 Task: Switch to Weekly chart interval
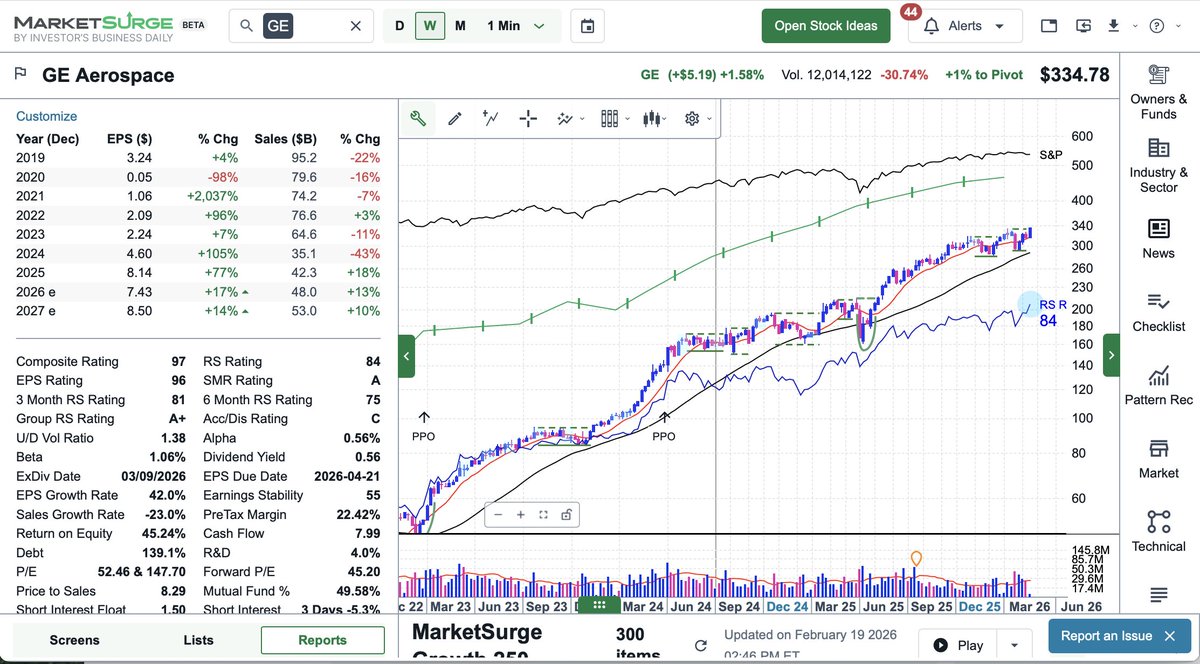429,26
